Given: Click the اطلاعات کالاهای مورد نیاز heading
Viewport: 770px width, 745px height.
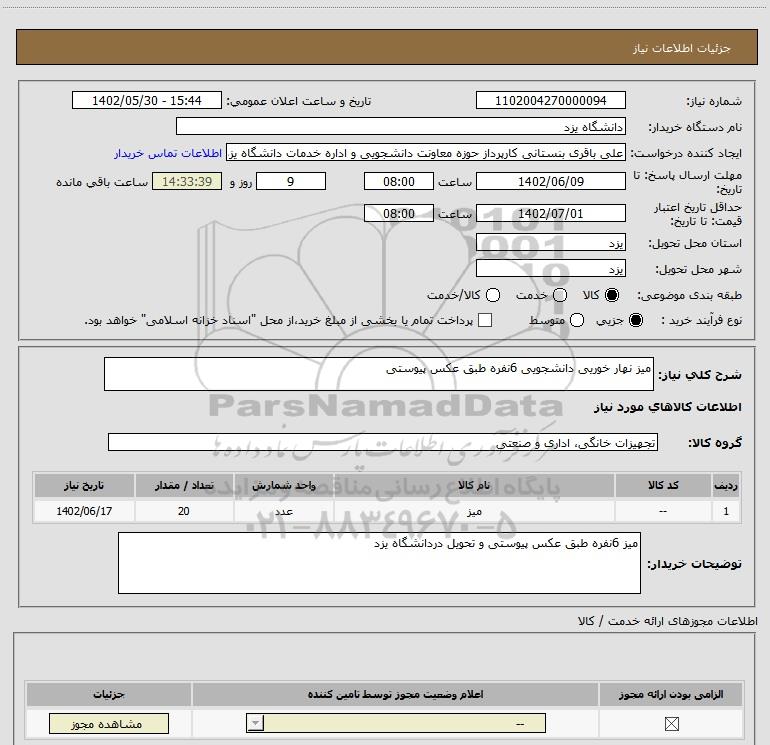Looking at the screenshot, I should 667,407.
